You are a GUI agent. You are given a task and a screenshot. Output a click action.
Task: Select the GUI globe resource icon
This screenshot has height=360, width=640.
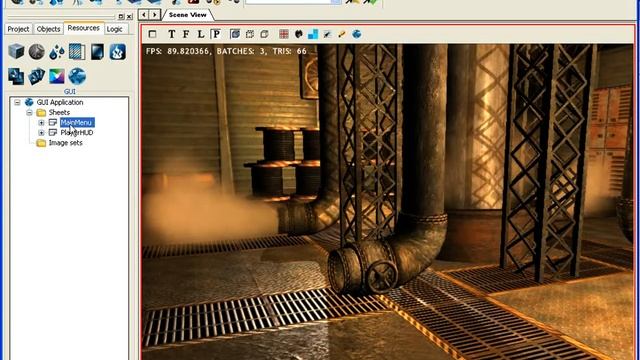coord(77,76)
